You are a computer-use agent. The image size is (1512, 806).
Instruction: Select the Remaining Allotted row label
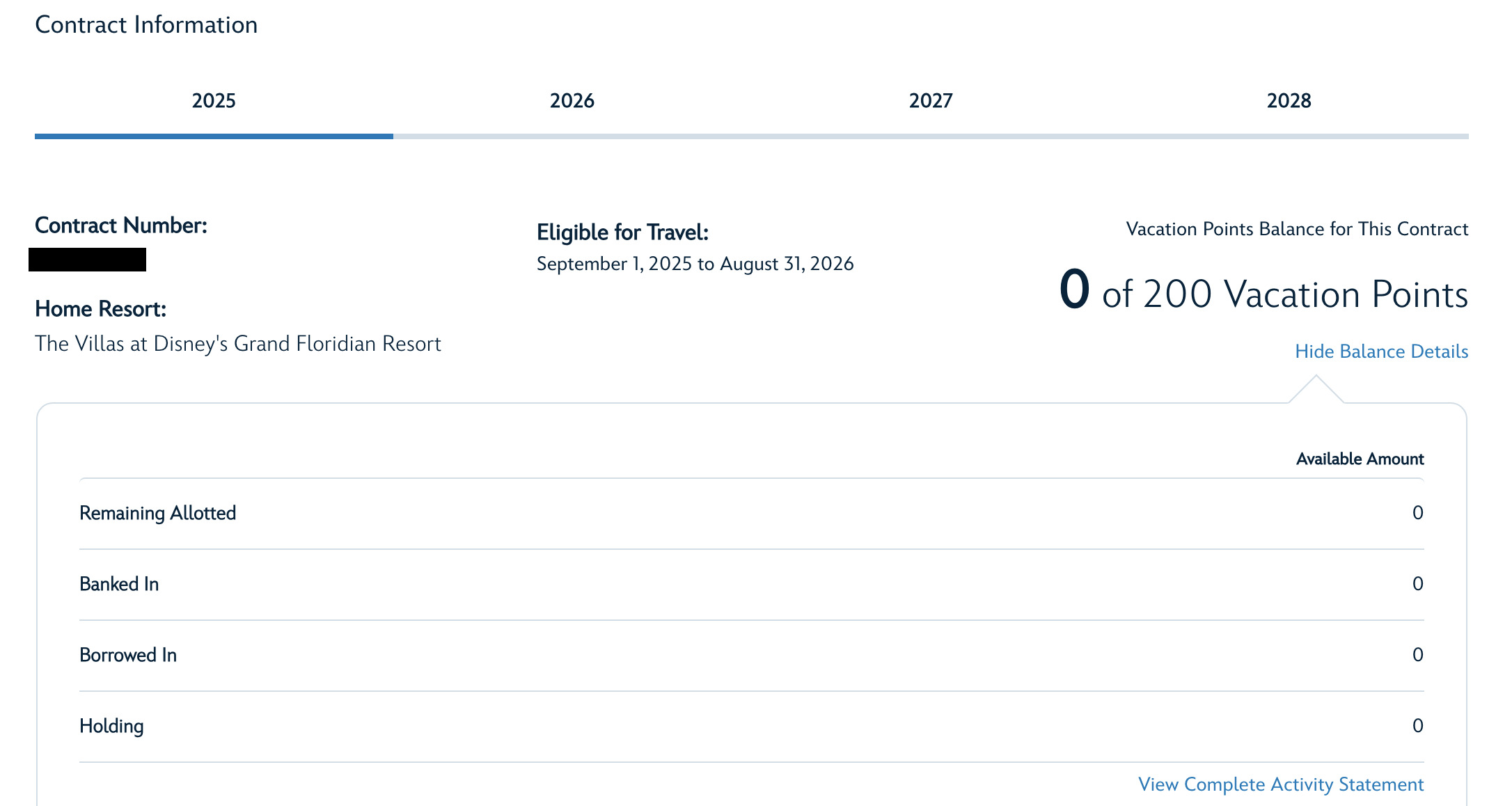[158, 513]
